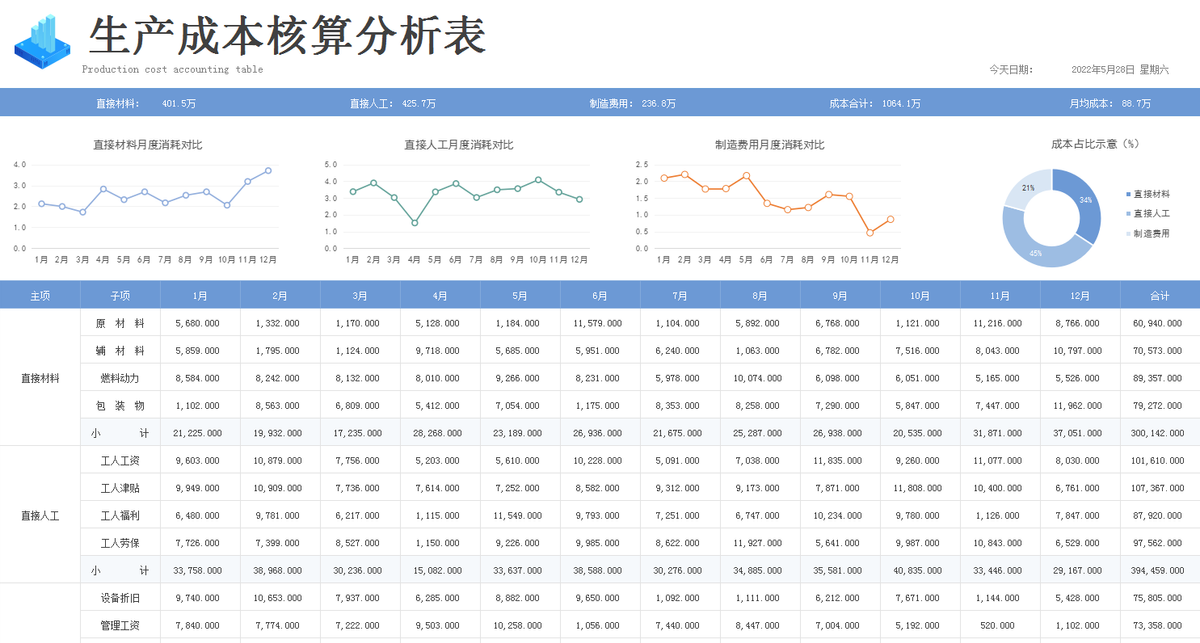The width and height of the screenshot is (1200, 643).
Task: Click the December data point on materials chart
Action: (268, 170)
